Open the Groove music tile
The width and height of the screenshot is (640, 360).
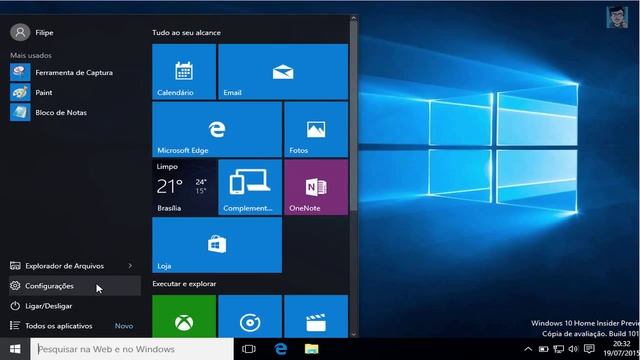[250, 317]
